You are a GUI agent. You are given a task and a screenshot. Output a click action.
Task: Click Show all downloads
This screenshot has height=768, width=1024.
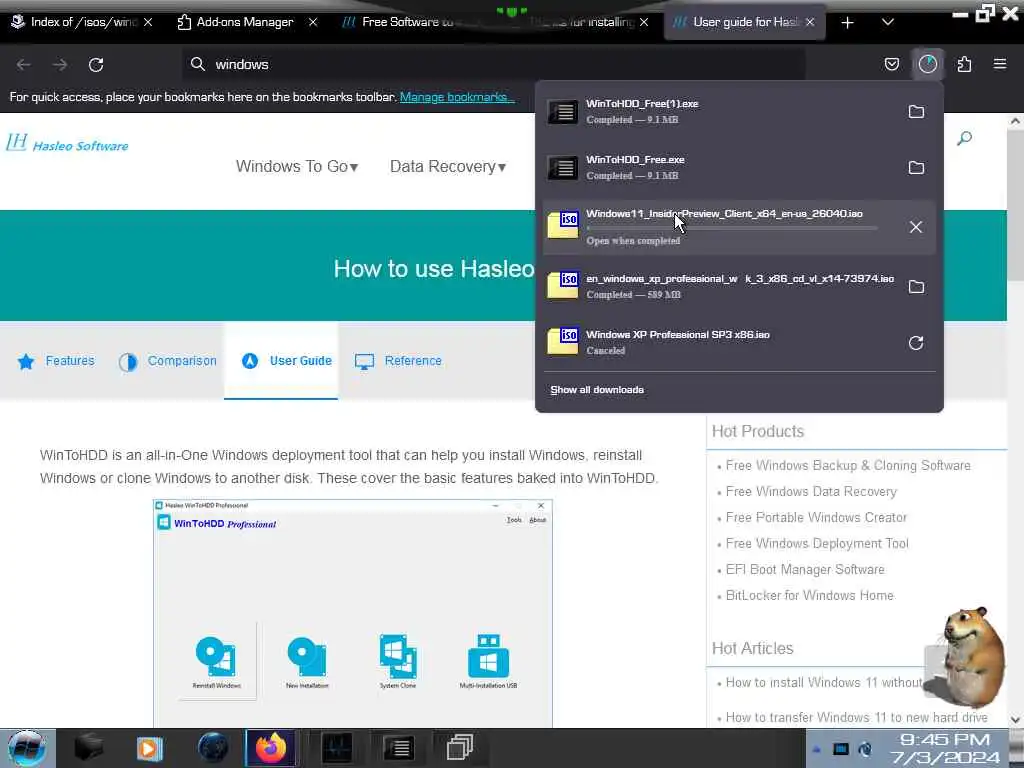[x=597, y=390]
